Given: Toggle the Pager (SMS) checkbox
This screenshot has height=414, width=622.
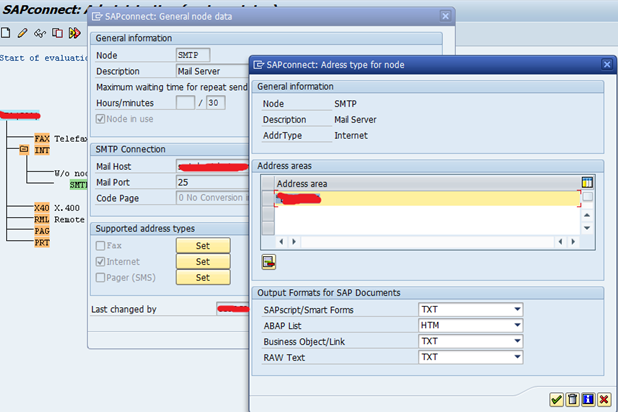Looking at the screenshot, I should coord(100,278).
